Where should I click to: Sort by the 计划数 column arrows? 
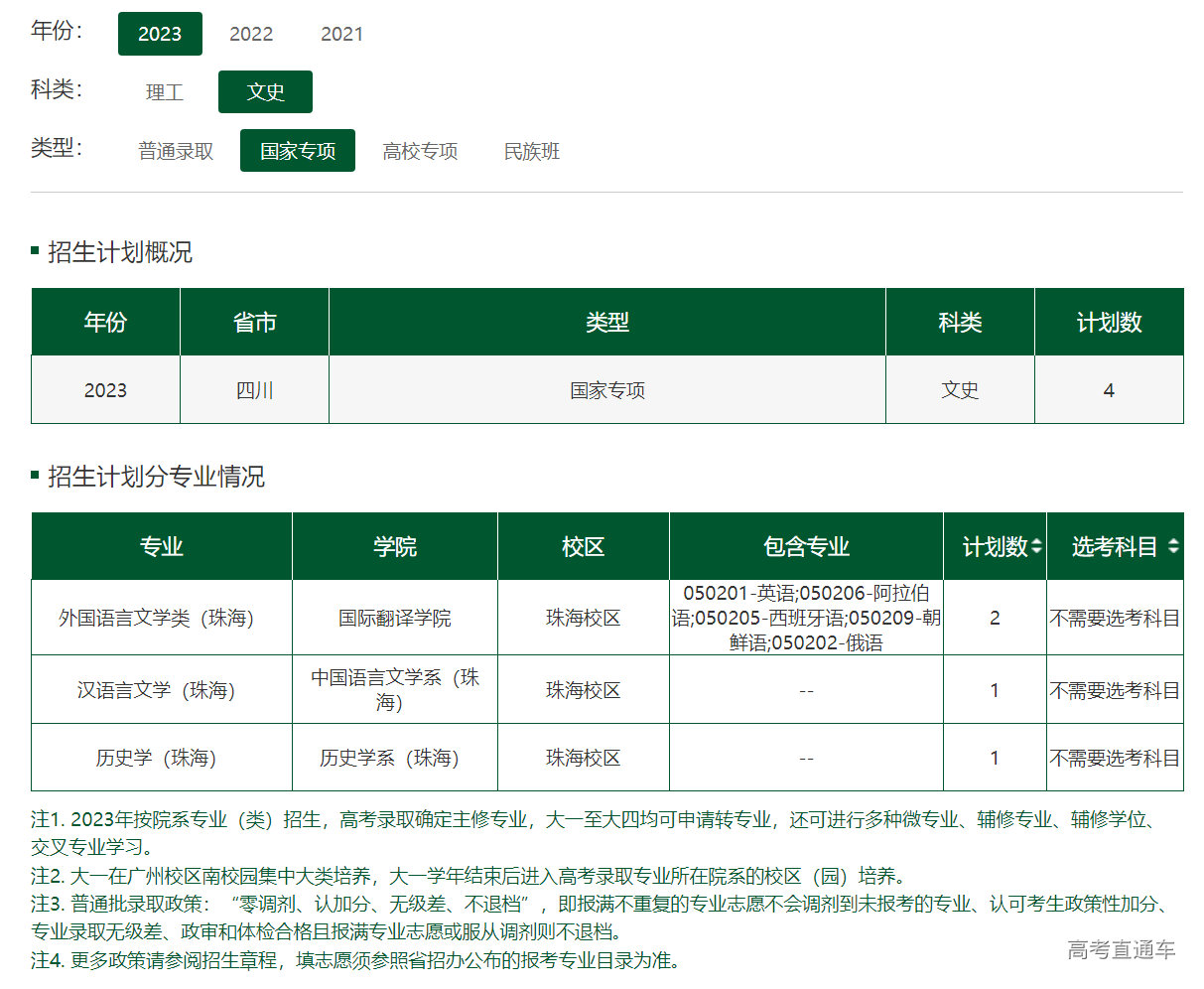coord(1036,547)
